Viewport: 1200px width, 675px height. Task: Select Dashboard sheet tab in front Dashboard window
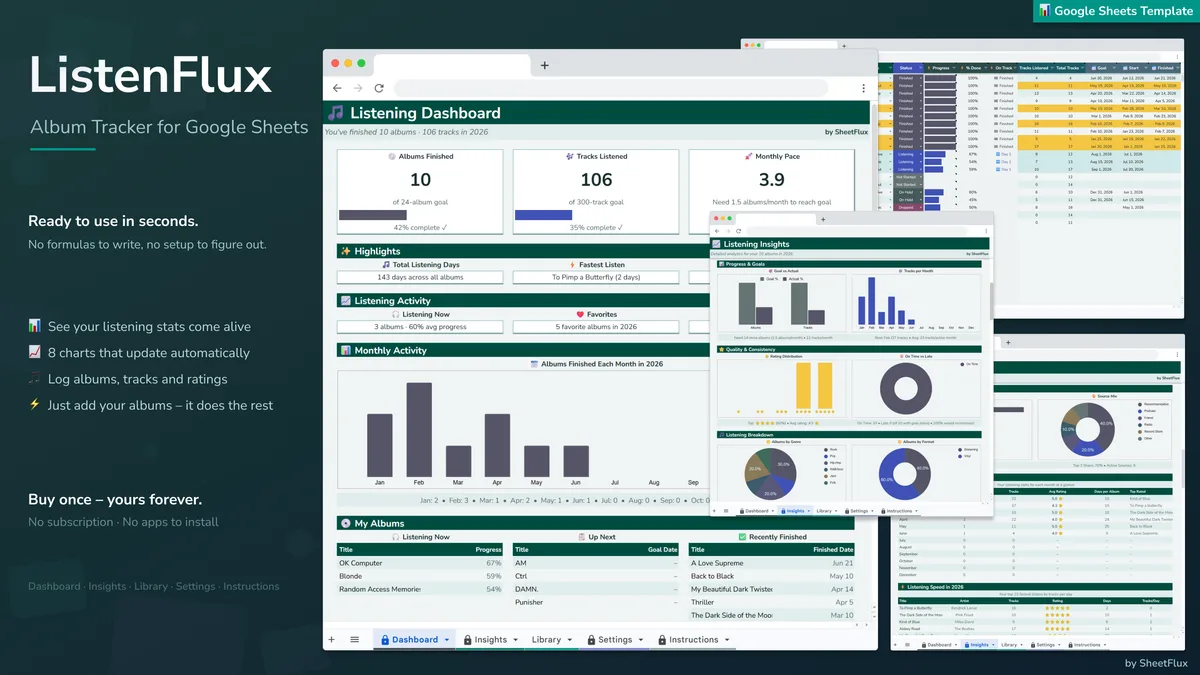(x=414, y=639)
